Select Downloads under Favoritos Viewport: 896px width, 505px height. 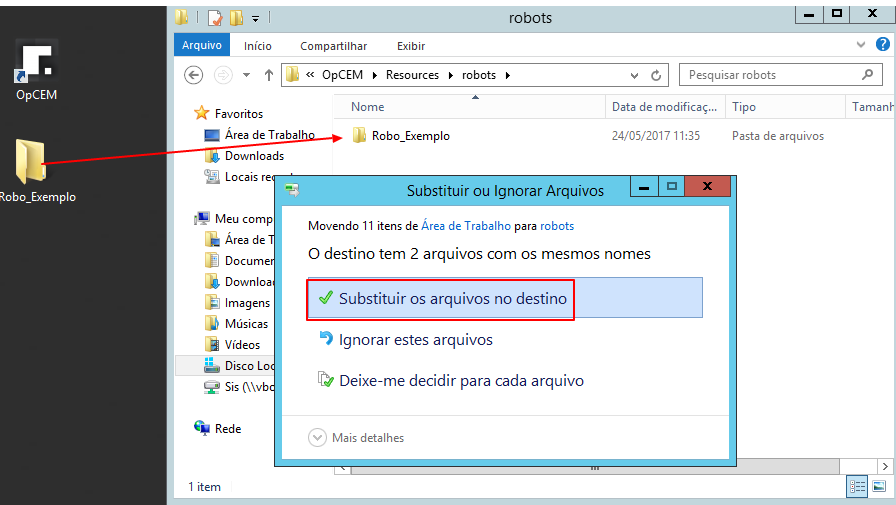point(254,156)
